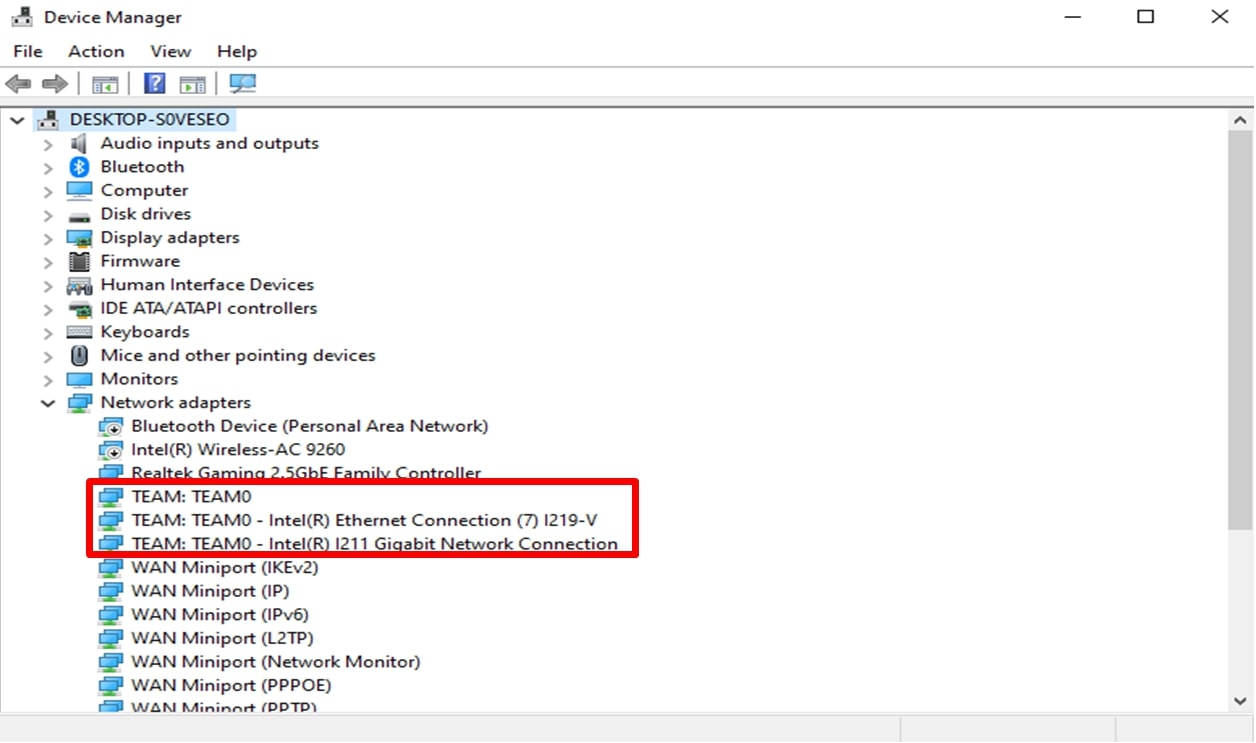Click the Intel(R) Wireless-AC 9260 adapter icon
Image resolution: width=1256 pixels, height=743 pixels.
[110, 450]
